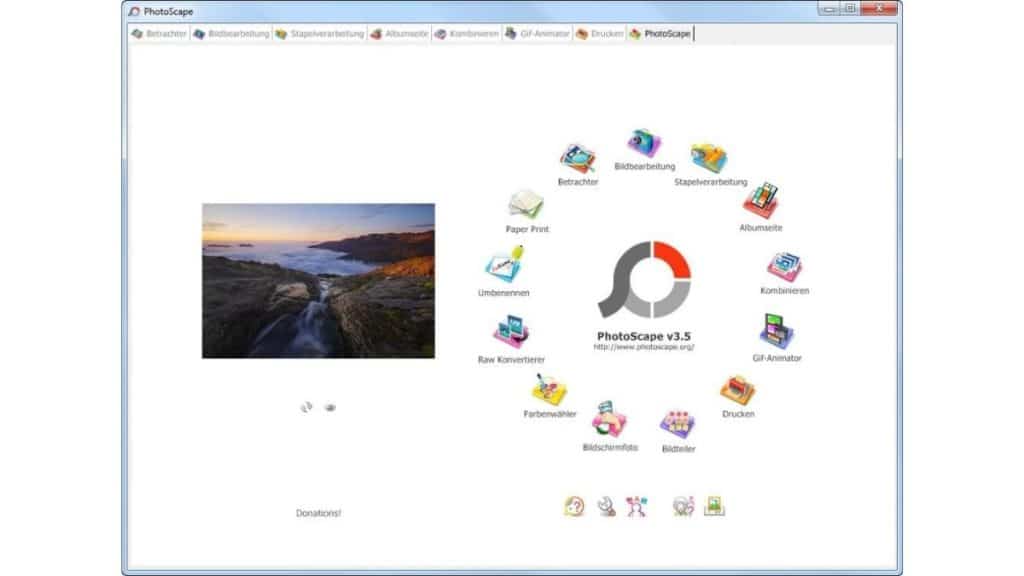Switch to the Stapelverarbeitung tab
The height and width of the screenshot is (576, 1024).
click(319, 34)
